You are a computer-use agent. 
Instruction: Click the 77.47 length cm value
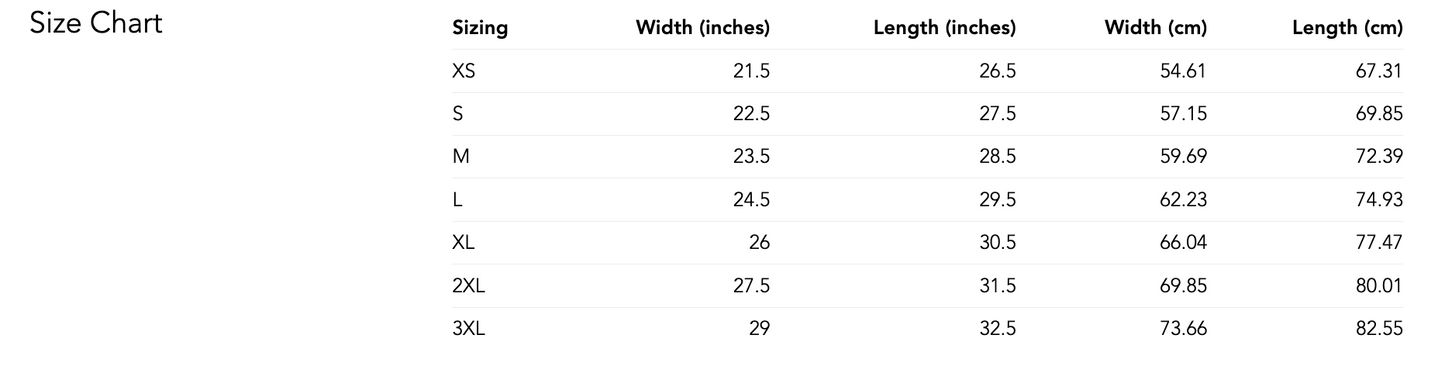(1379, 243)
